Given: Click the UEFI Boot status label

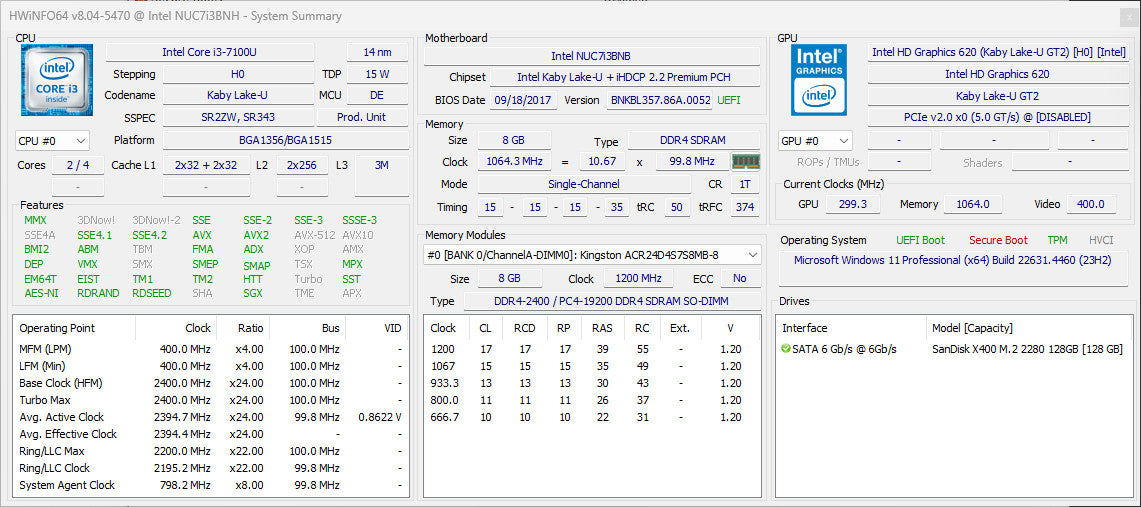Looking at the screenshot, I should [x=921, y=240].
